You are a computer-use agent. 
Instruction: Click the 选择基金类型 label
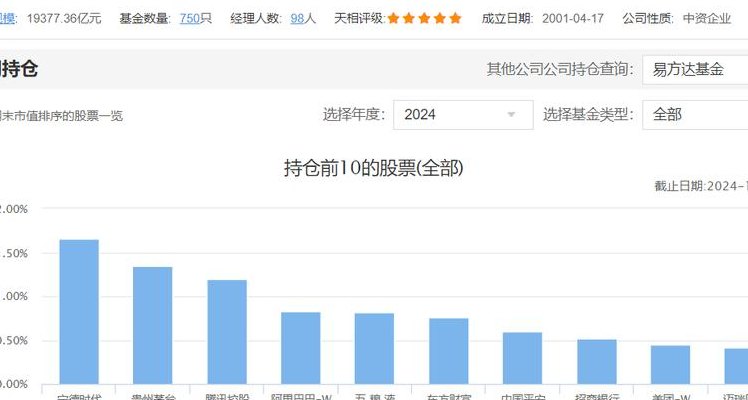pyautogui.click(x=589, y=114)
